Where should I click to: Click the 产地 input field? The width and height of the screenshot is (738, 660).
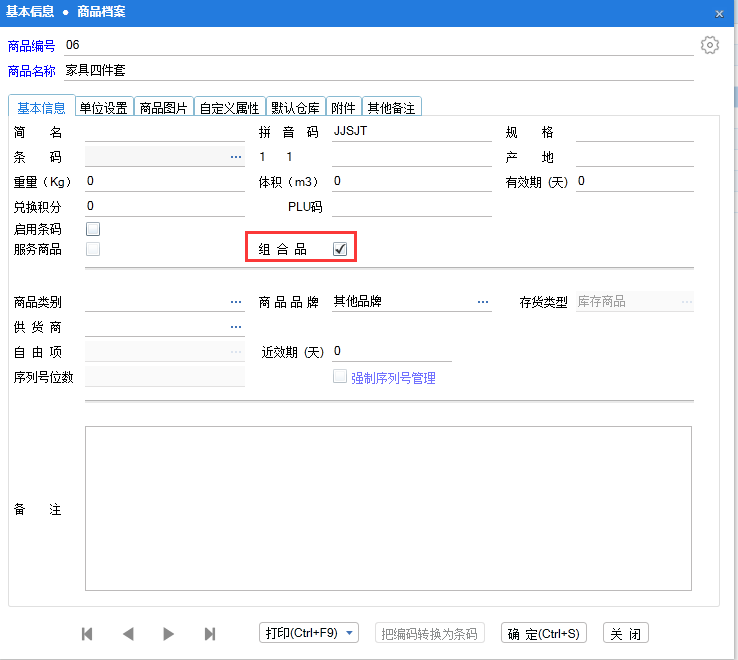pos(634,157)
